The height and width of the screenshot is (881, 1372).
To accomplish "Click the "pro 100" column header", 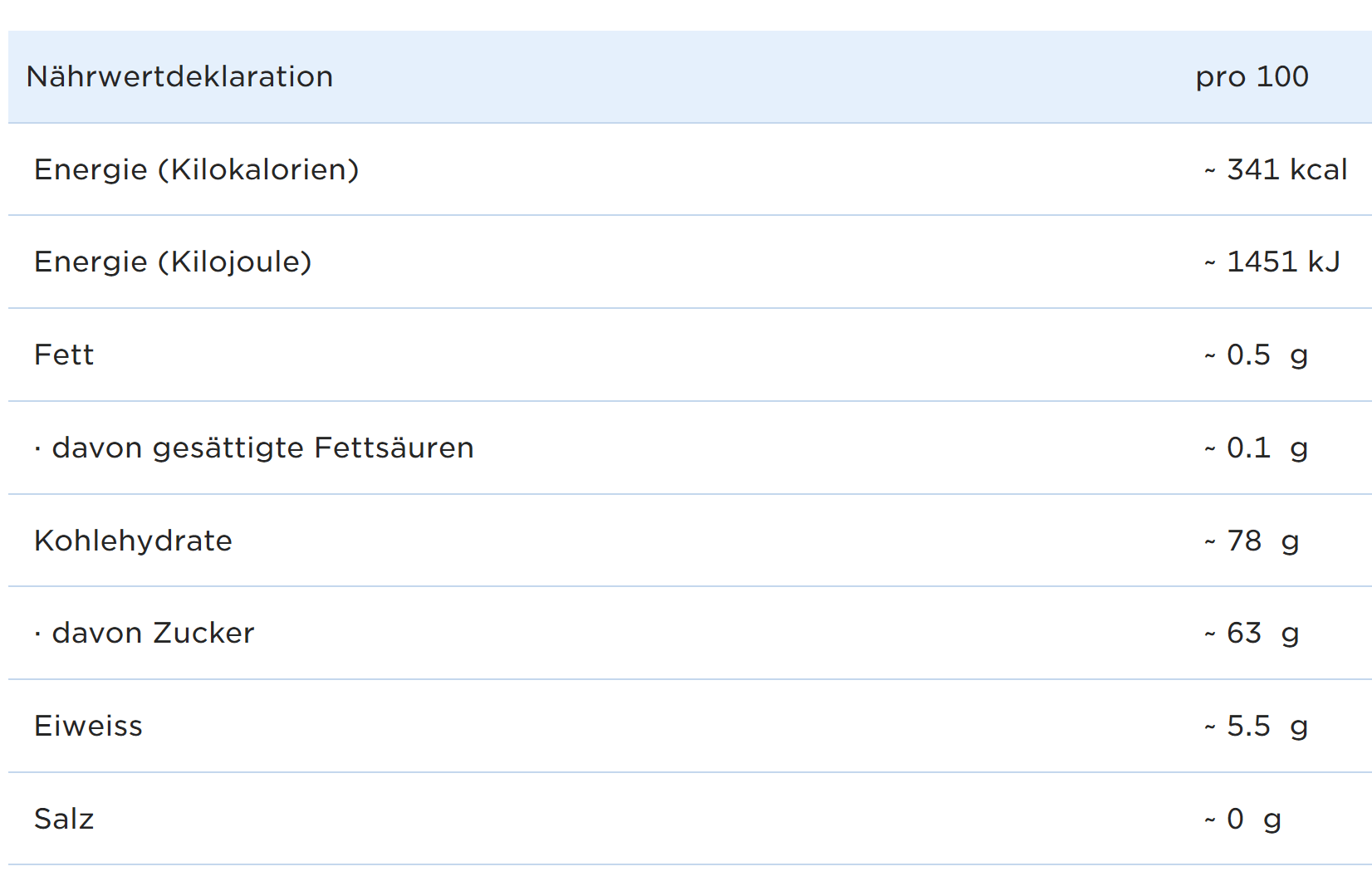I will tap(1252, 76).
